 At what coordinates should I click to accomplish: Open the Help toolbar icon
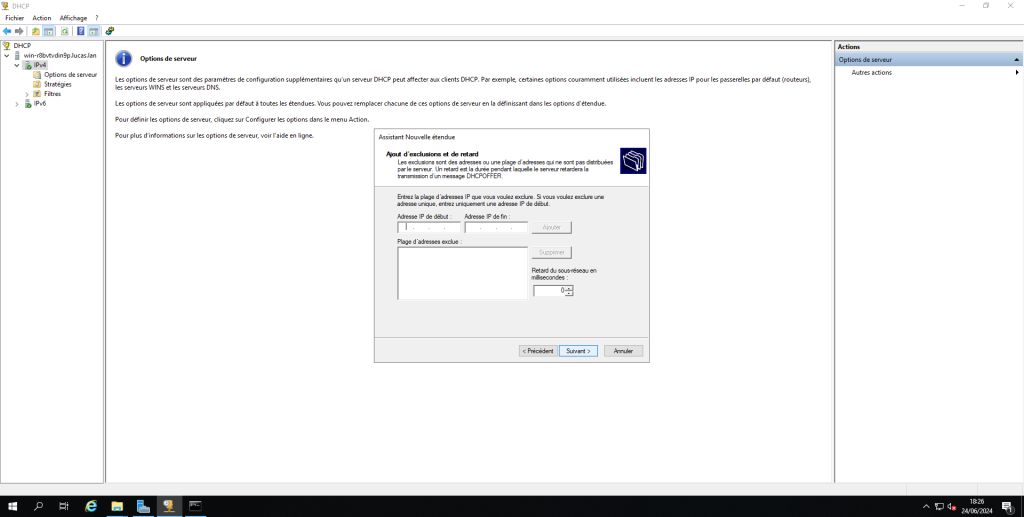coord(80,31)
